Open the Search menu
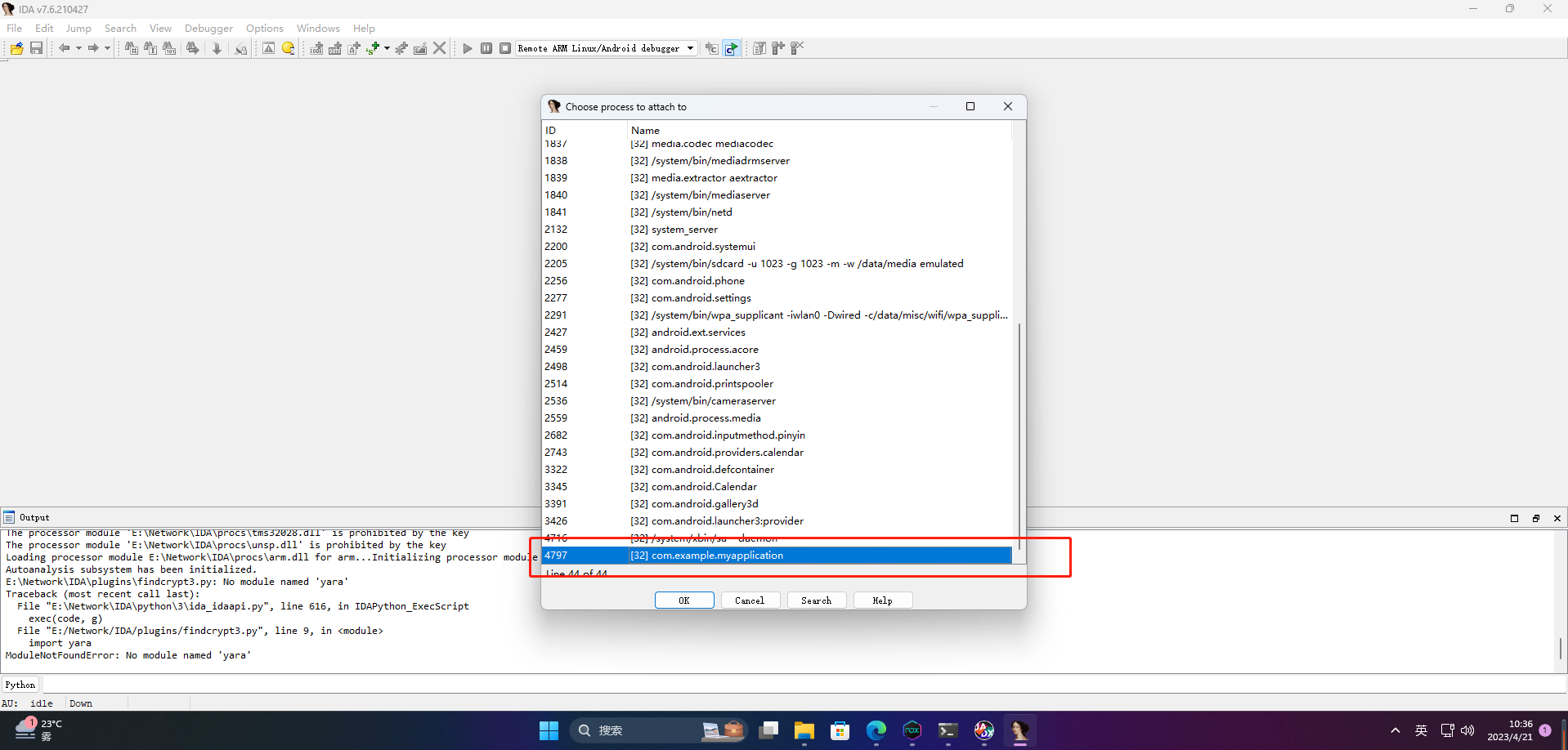 pos(120,28)
